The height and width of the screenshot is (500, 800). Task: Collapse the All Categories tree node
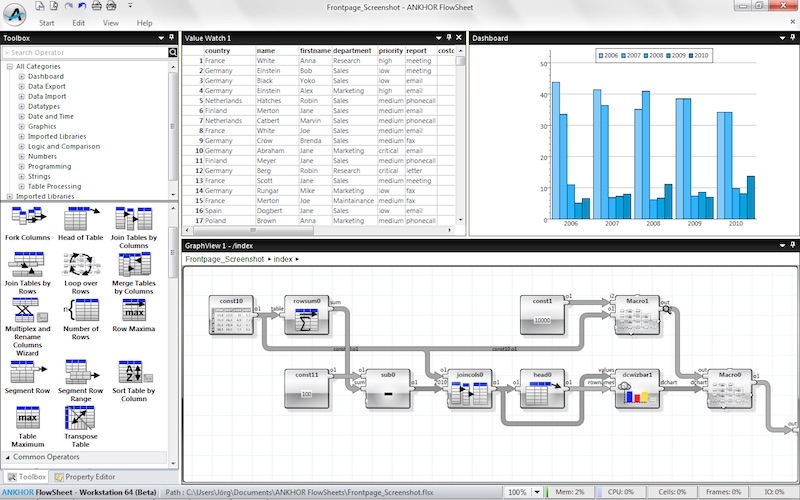point(9,66)
